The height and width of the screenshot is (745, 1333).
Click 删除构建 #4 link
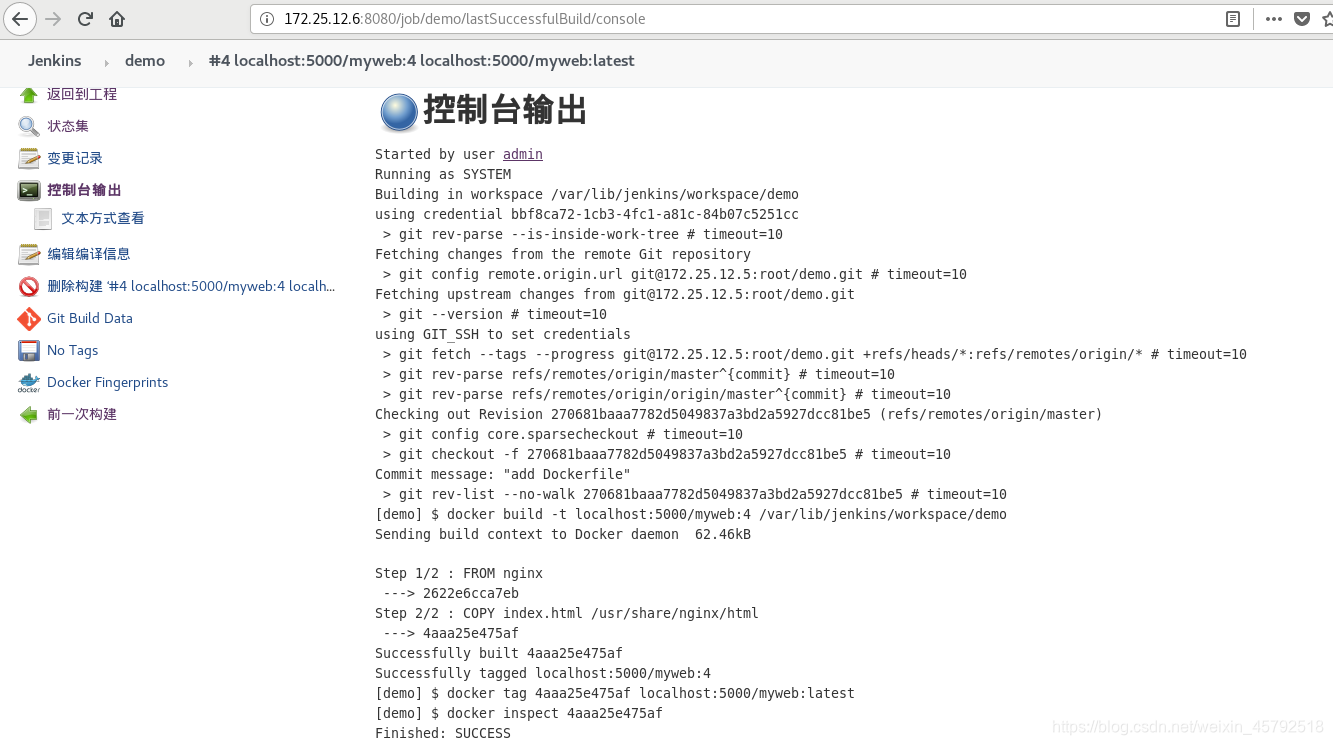[191, 286]
